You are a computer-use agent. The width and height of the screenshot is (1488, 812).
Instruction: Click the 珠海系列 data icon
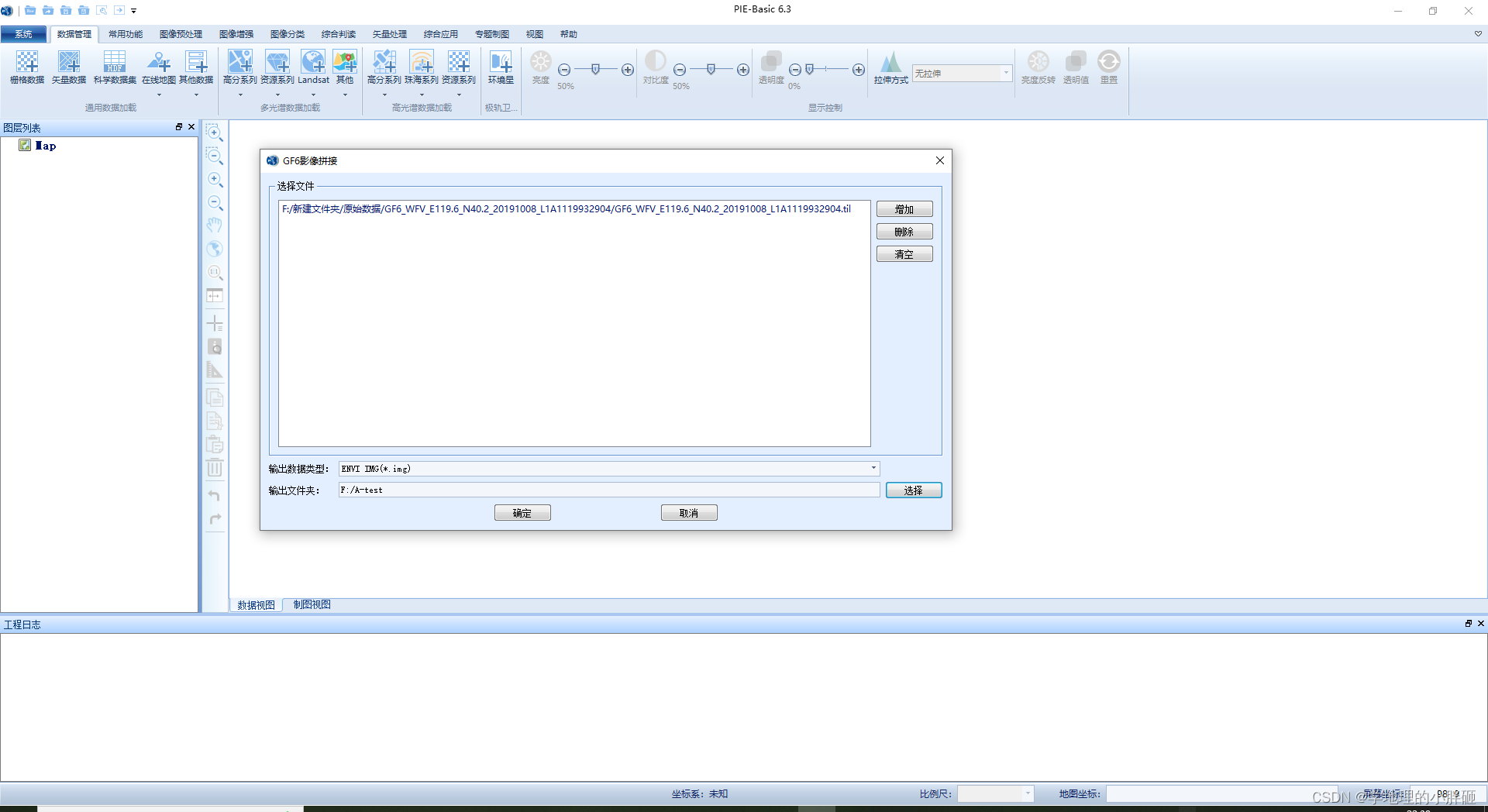422,62
